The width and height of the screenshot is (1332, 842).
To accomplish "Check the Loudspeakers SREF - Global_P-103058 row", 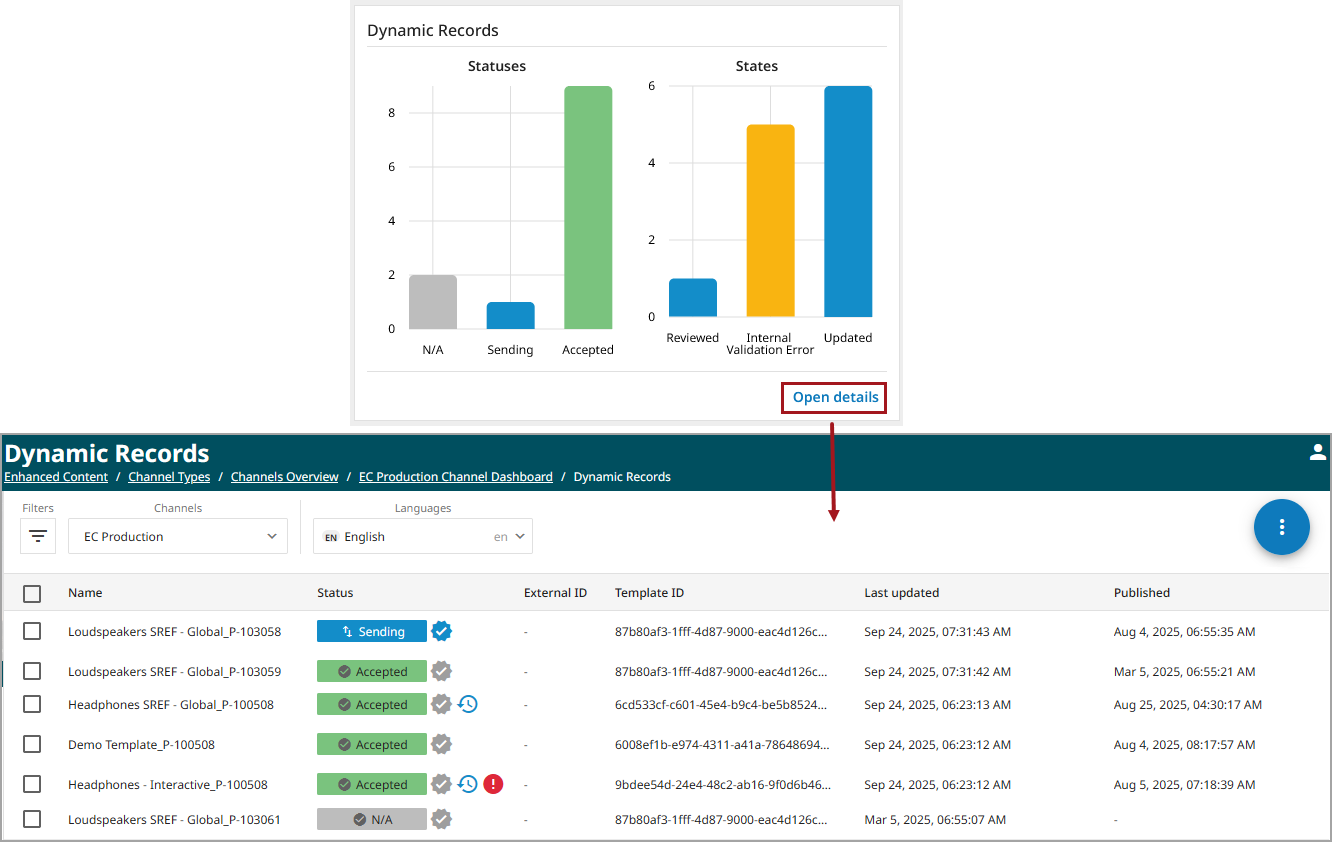I will point(32,632).
